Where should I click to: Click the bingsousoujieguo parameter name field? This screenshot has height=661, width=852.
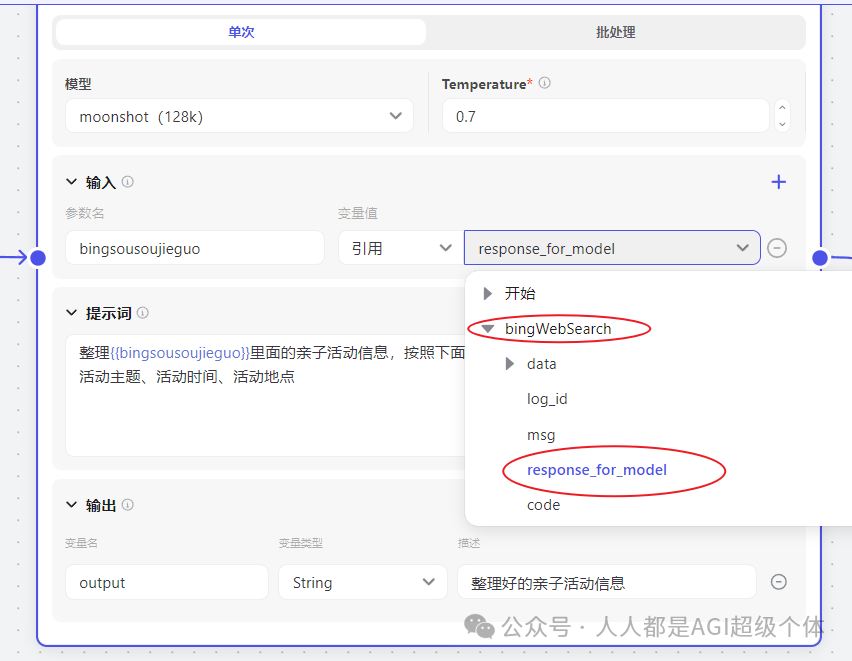point(195,248)
